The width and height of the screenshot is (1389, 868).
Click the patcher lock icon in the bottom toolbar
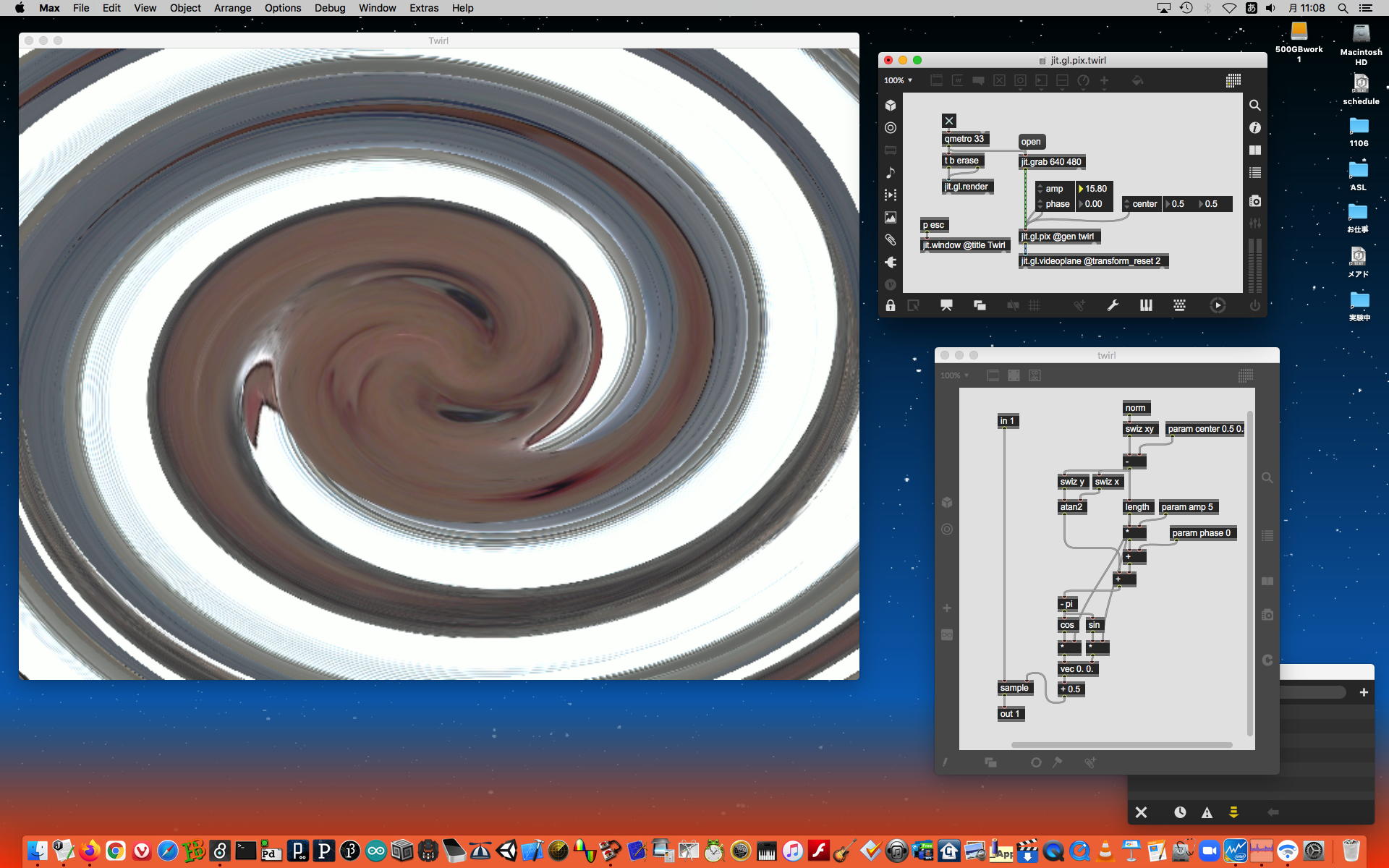891,305
